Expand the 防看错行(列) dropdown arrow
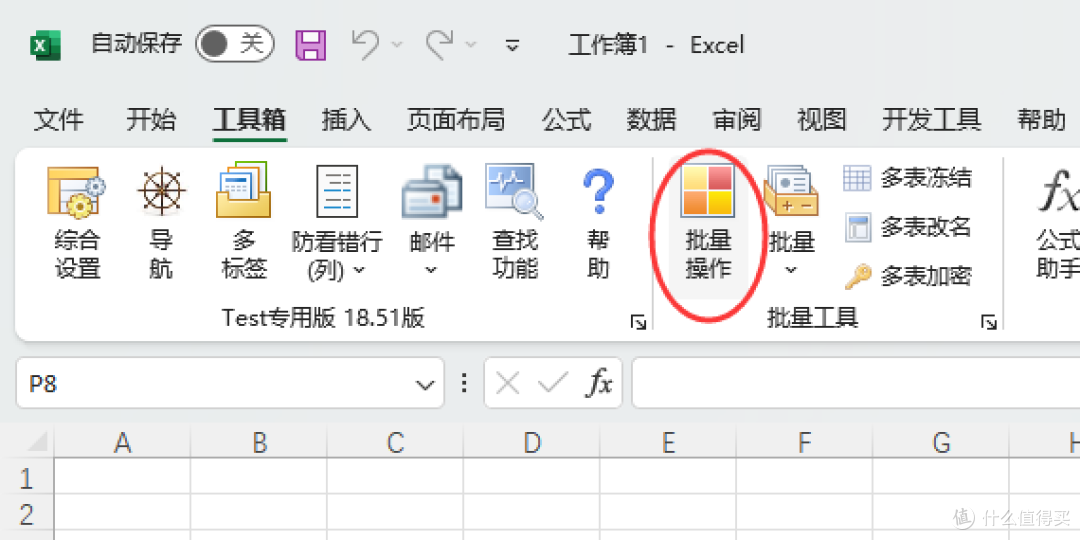 [x=359, y=269]
